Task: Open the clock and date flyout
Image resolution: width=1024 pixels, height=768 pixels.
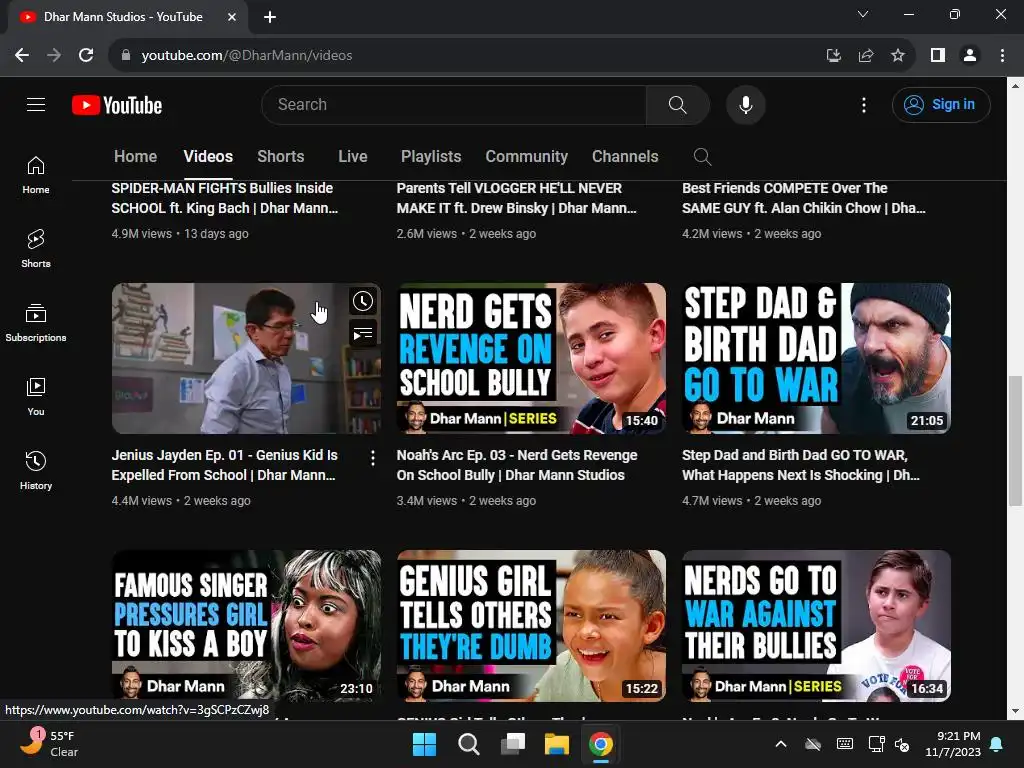Action: pyautogui.click(x=953, y=744)
